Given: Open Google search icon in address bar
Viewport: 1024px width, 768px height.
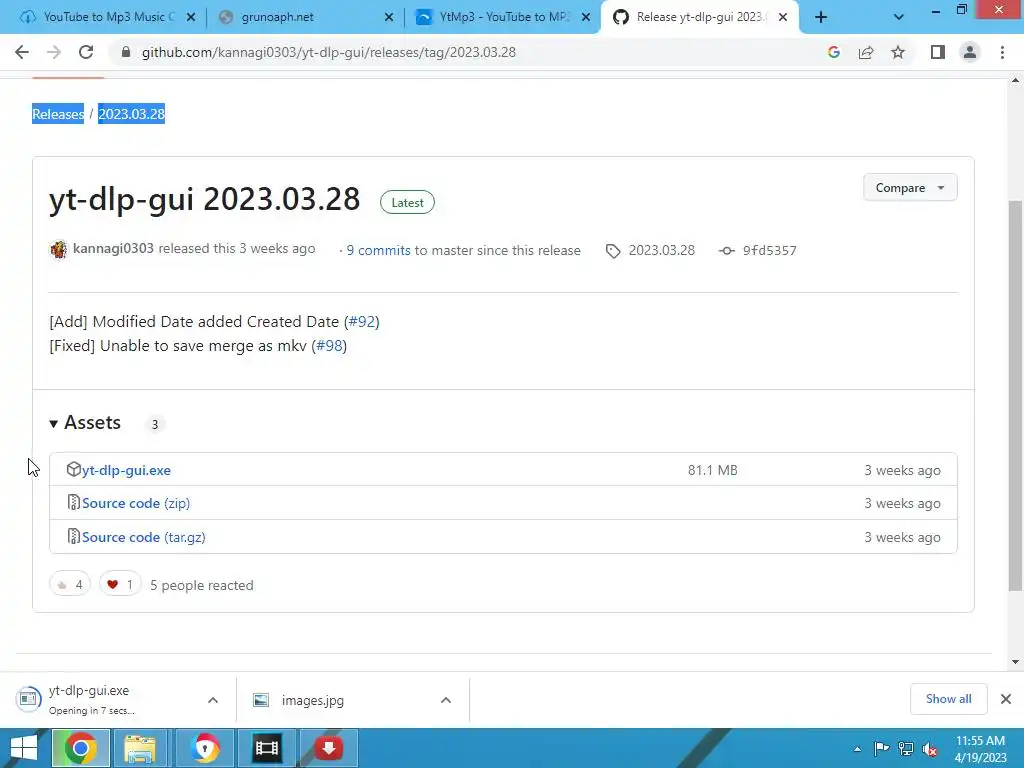Looking at the screenshot, I should pyautogui.click(x=833, y=52).
